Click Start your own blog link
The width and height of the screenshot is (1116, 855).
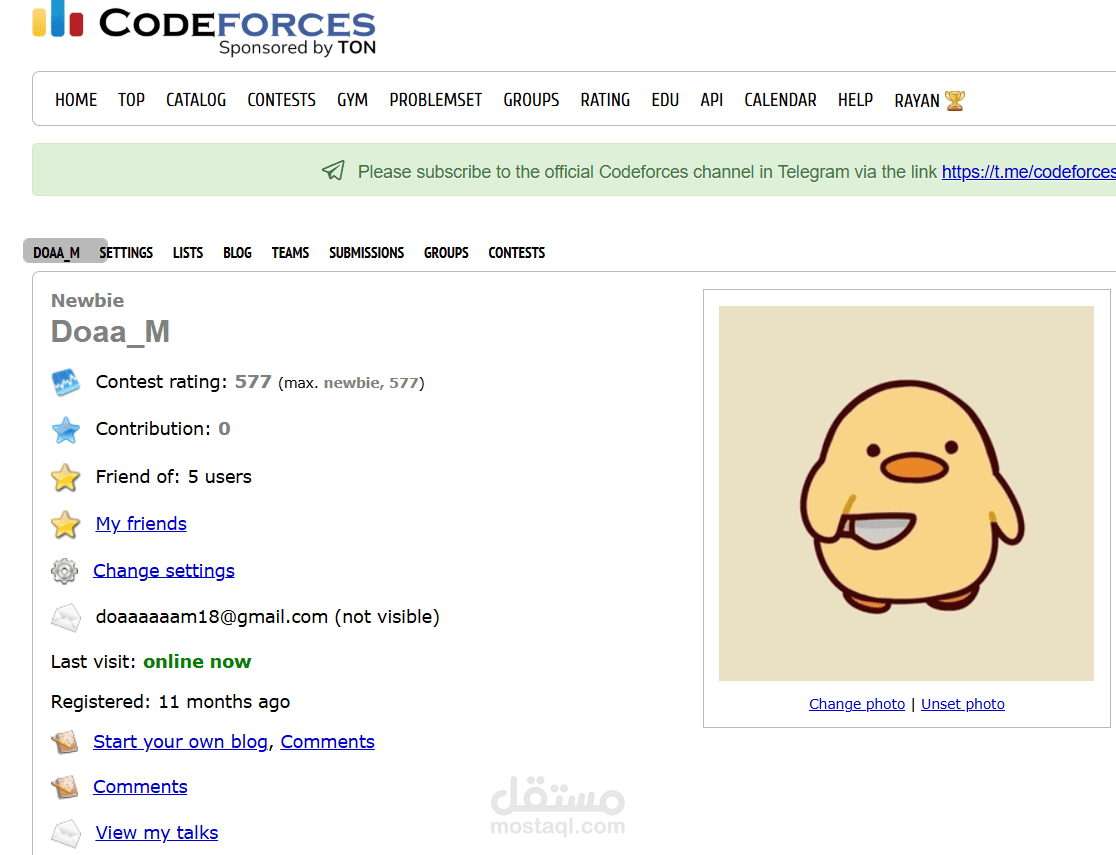click(x=181, y=742)
